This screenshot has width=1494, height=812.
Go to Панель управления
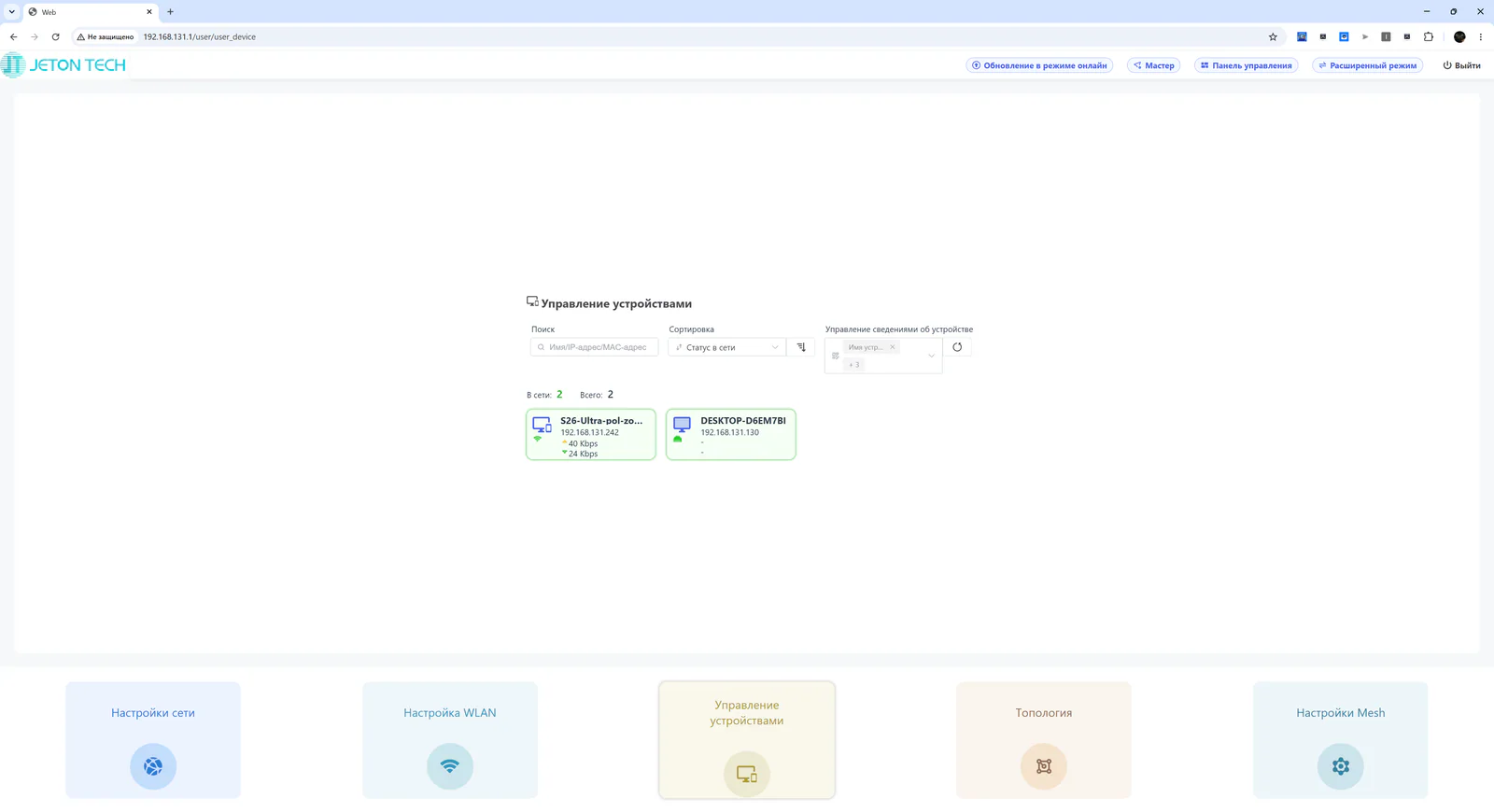pyautogui.click(x=1247, y=65)
